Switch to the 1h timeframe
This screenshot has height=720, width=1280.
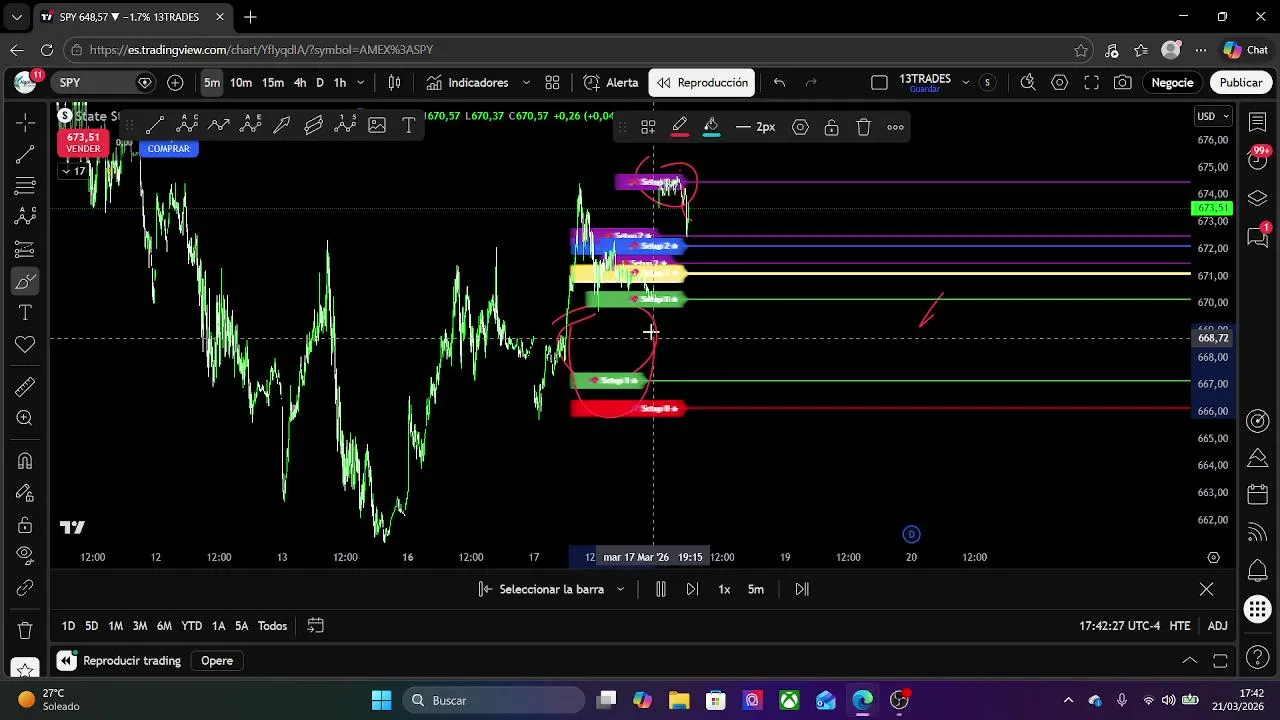point(340,83)
